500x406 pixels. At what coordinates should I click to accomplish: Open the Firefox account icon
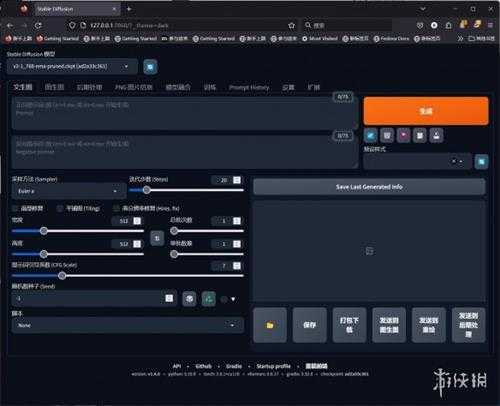pyautogui.click(x=434, y=25)
